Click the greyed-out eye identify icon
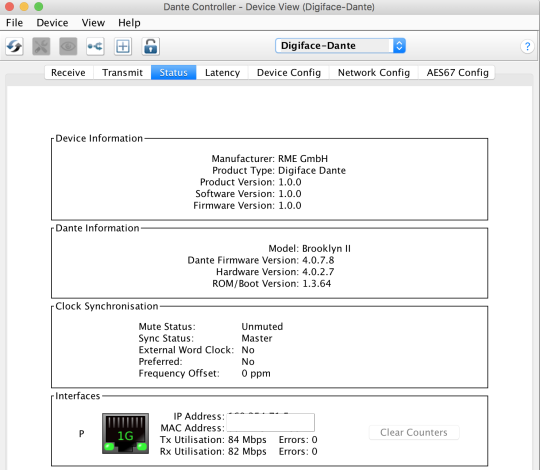Viewport: 540px width, 470px height. coord(68,46)
